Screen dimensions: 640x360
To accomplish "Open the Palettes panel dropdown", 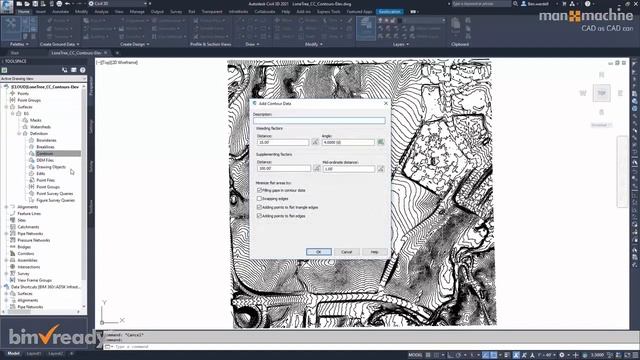I will [19, 44].
